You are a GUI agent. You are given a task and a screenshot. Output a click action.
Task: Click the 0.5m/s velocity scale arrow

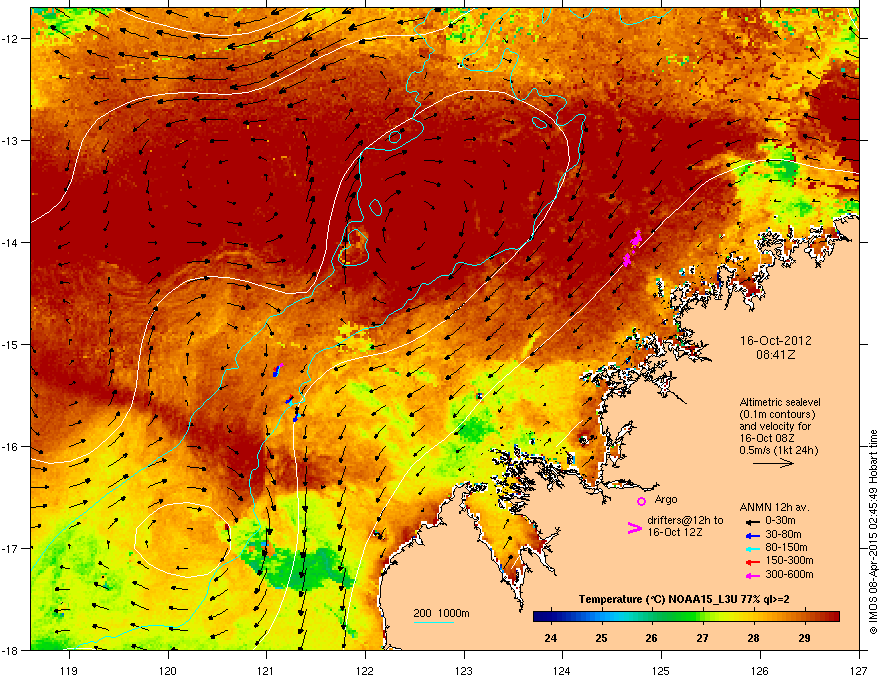click(773, 463)
